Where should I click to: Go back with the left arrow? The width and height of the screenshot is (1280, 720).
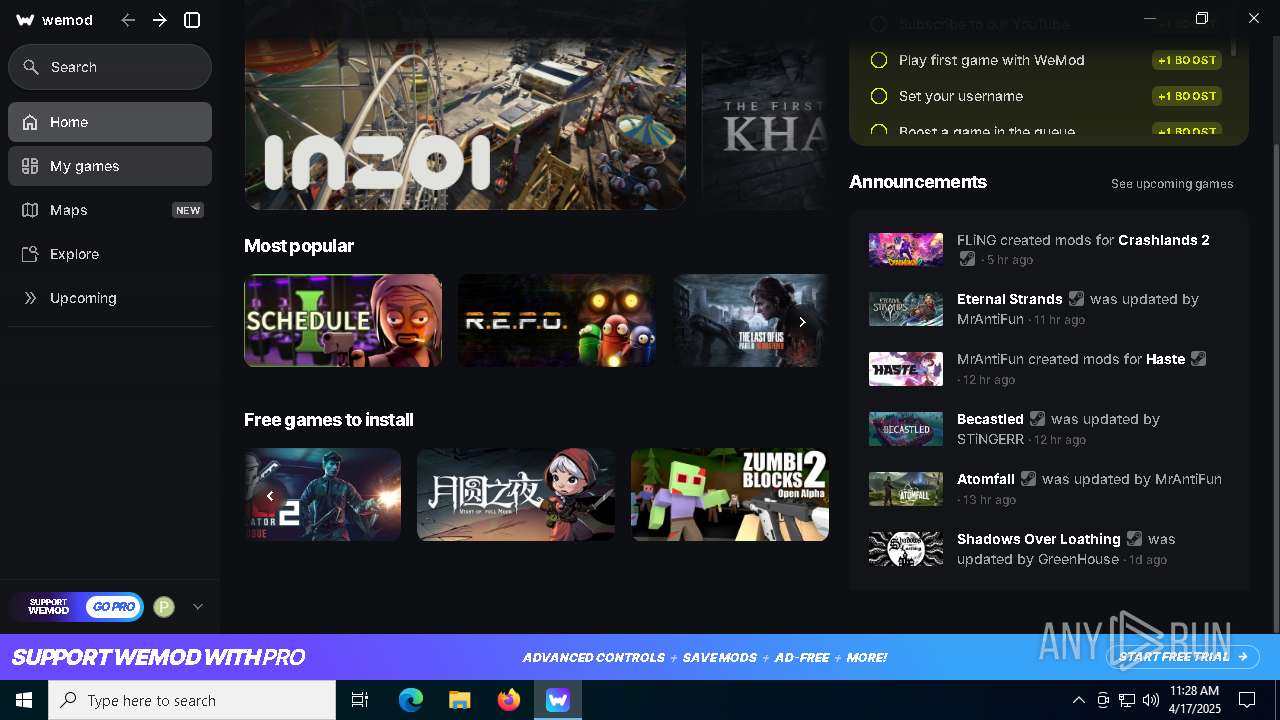point(128,20)
